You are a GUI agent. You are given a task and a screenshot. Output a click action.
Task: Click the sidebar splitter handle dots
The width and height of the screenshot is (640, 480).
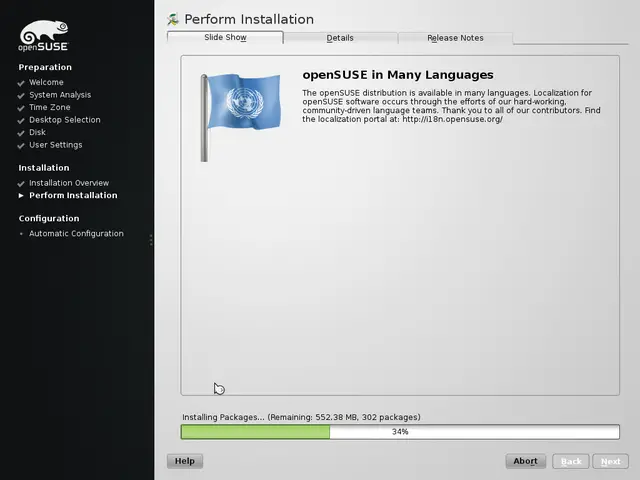pyautogui.click(x=151, y=240)
